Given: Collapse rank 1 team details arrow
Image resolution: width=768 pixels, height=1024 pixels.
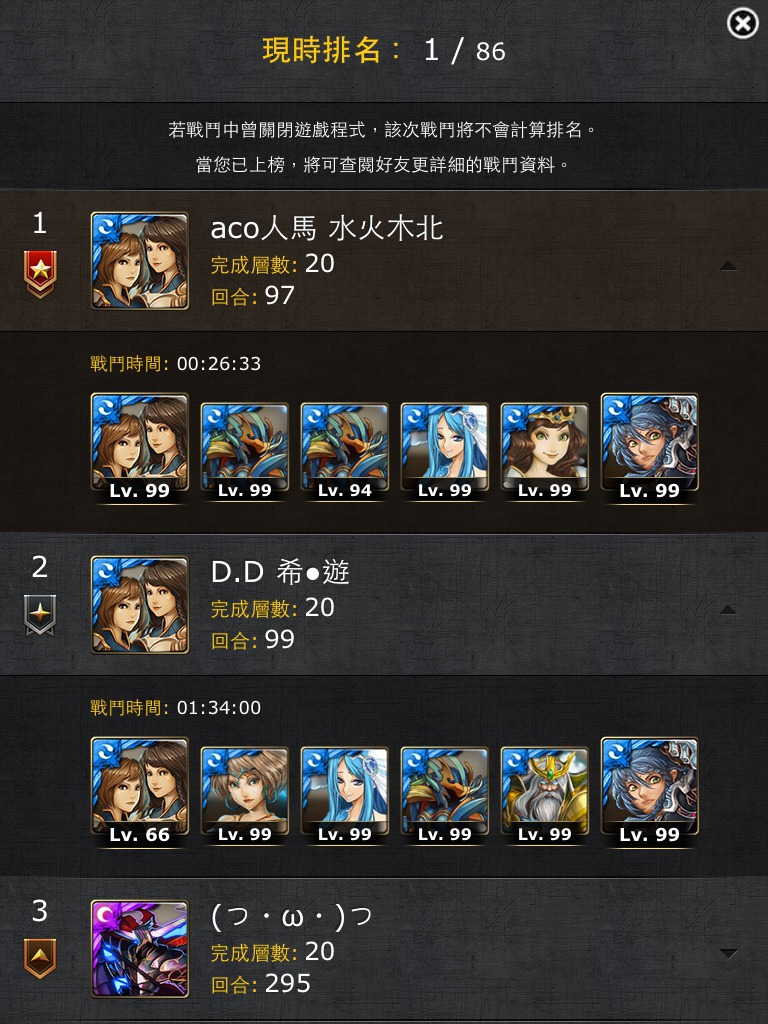Looking at the screenshot, I should [x=728, y=266].
